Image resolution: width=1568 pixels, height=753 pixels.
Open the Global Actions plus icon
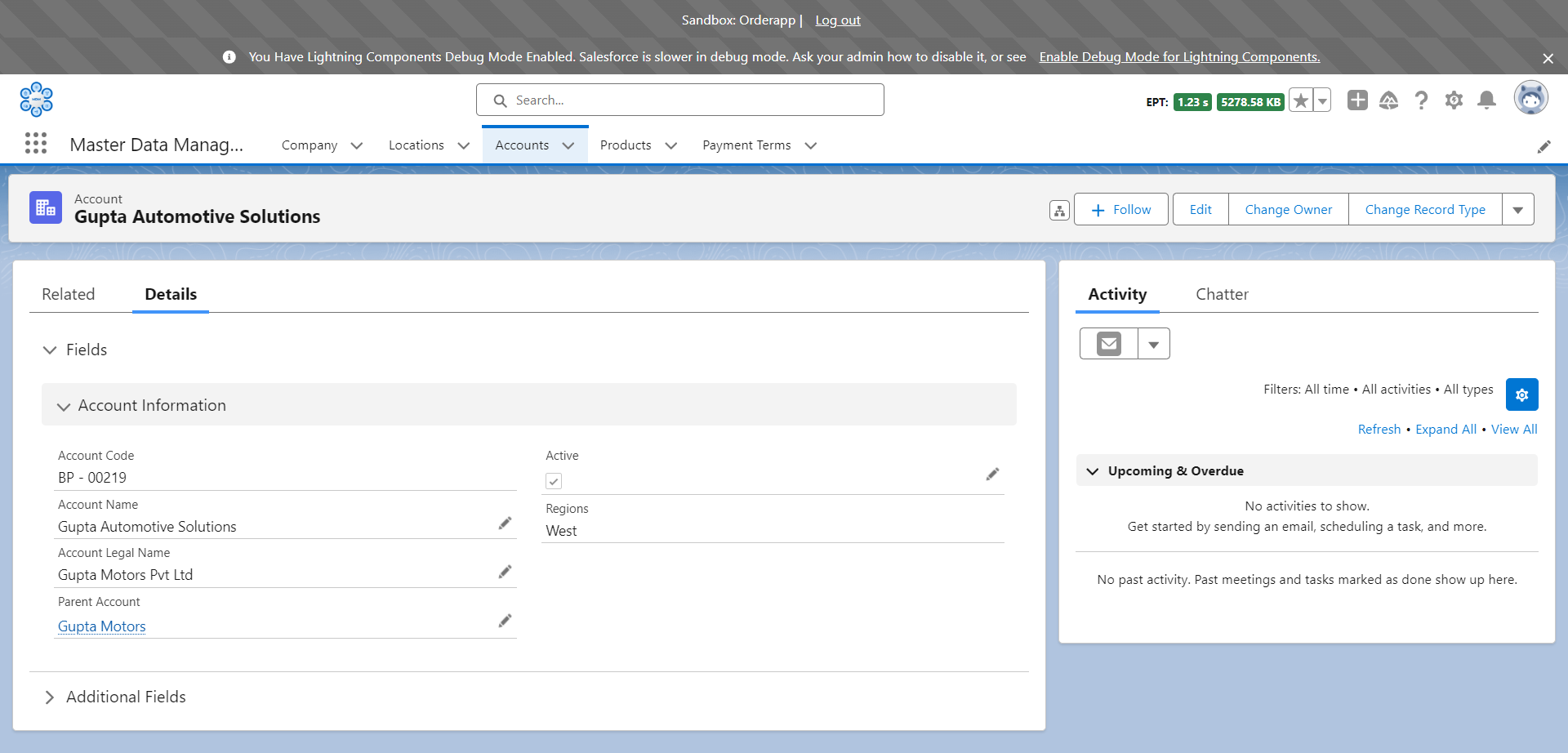[x=1357, y=100]
